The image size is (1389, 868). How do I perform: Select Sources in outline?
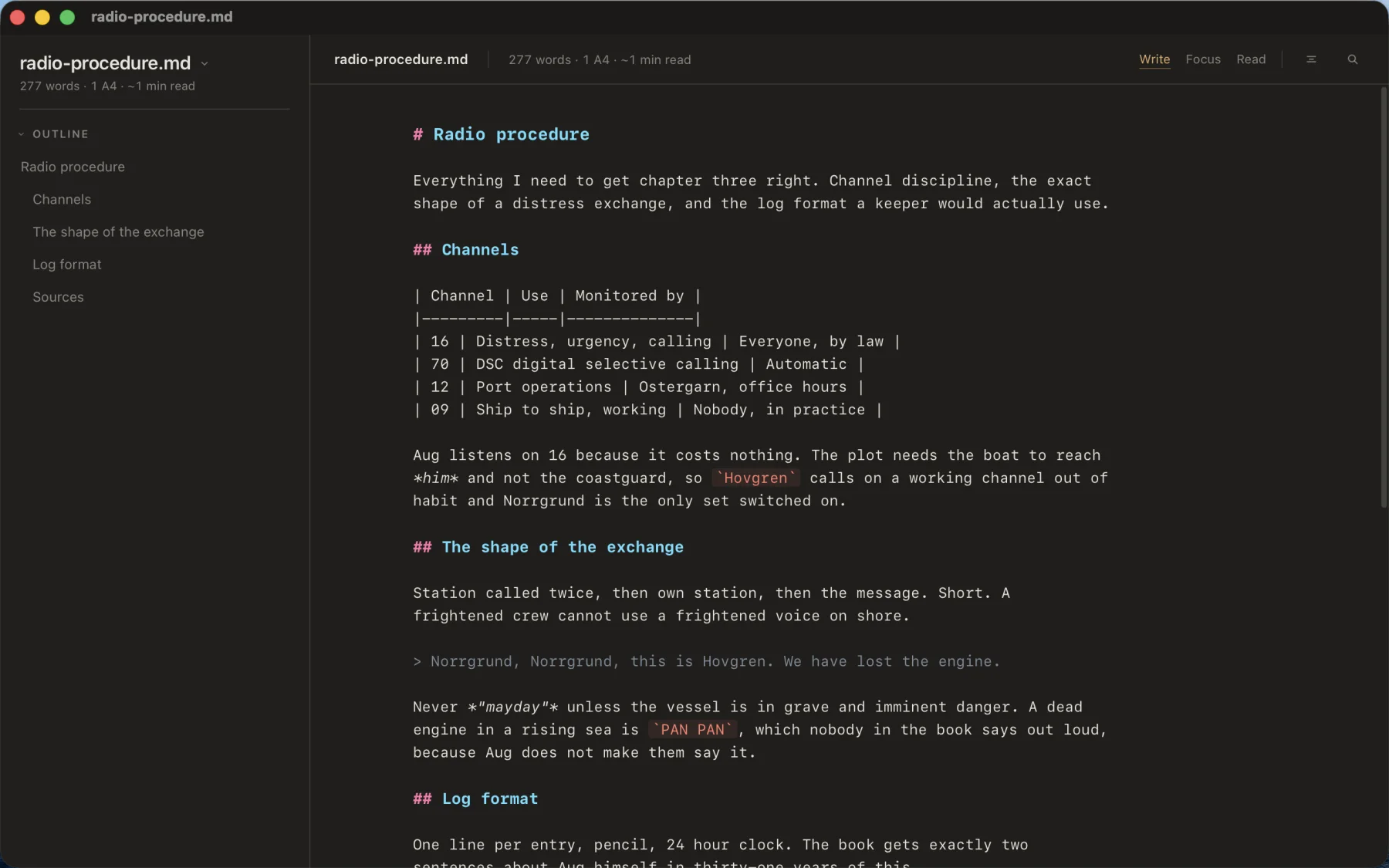pyautogui.click(x=58, y=297)
